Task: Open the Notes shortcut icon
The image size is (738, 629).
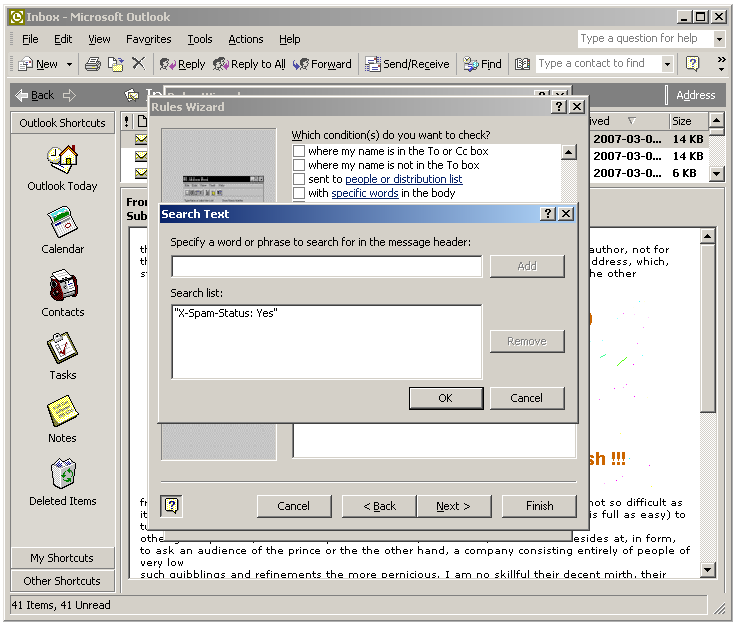Action: 62,411
